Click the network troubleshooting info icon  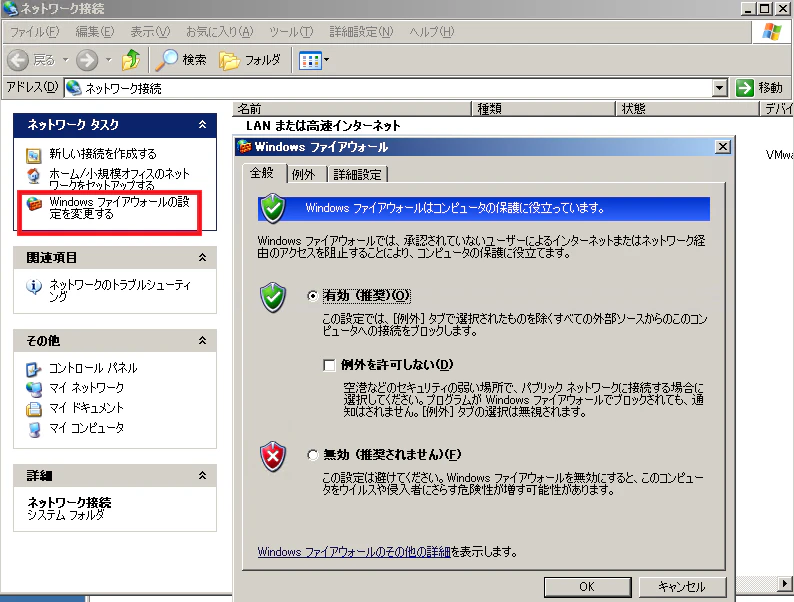point(33,287)
